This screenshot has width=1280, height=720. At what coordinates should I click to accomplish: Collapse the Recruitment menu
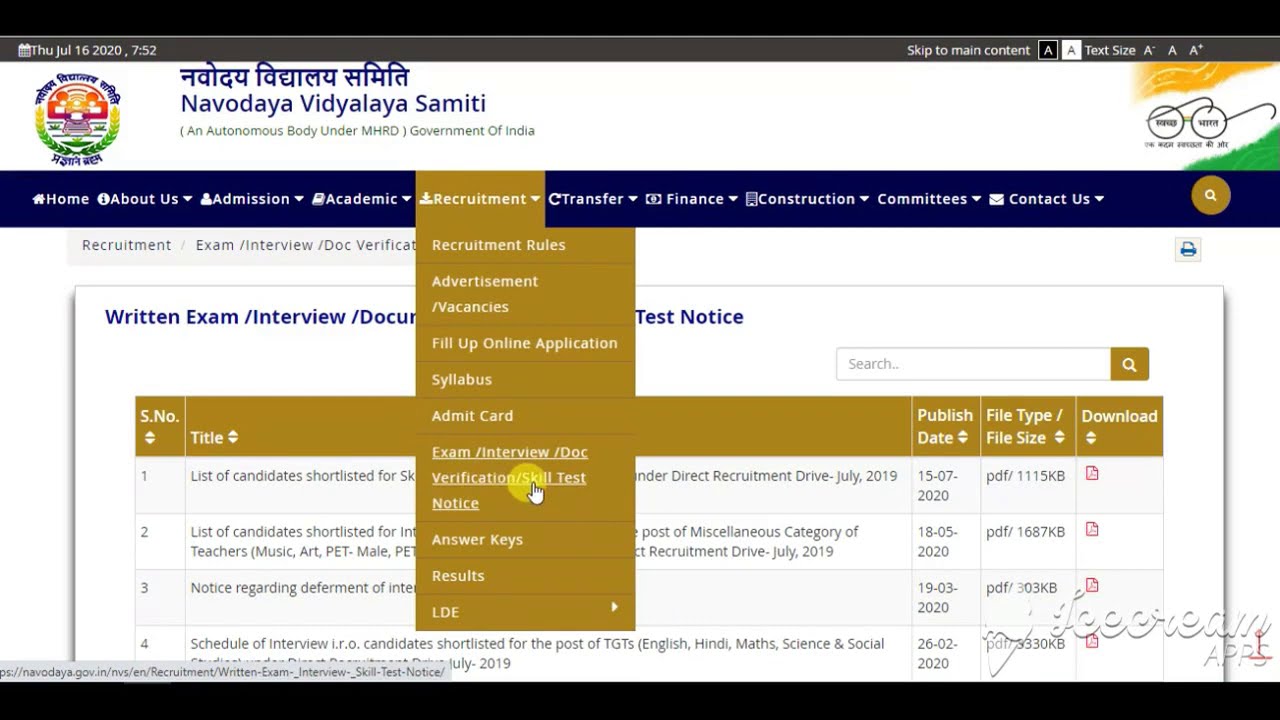480,199
